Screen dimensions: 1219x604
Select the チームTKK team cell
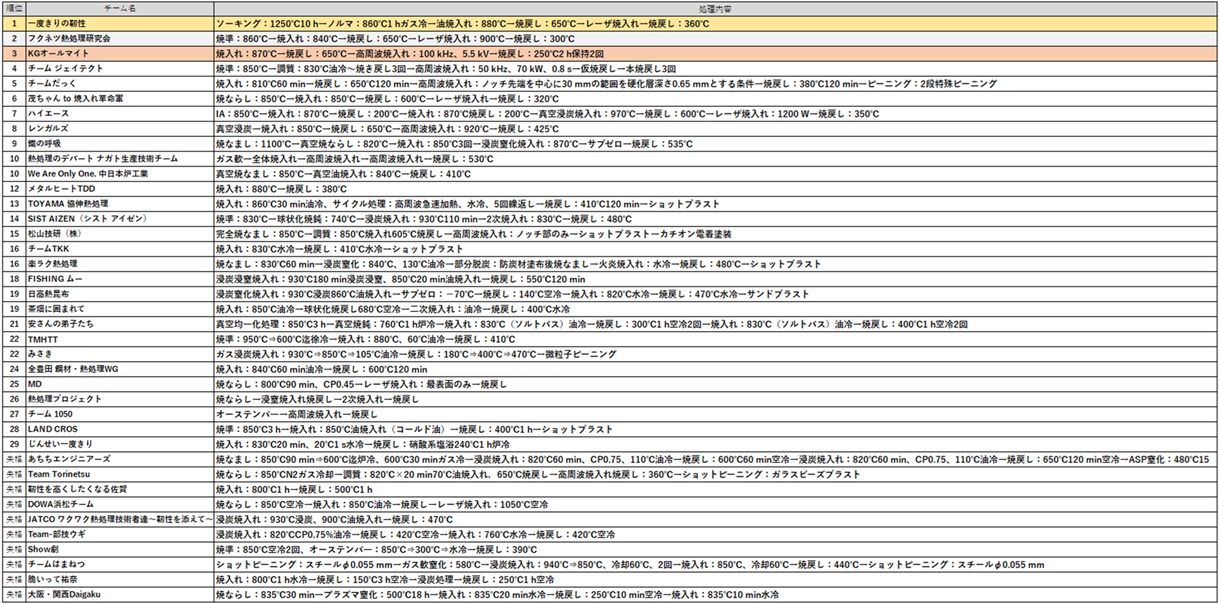(119, 249)
